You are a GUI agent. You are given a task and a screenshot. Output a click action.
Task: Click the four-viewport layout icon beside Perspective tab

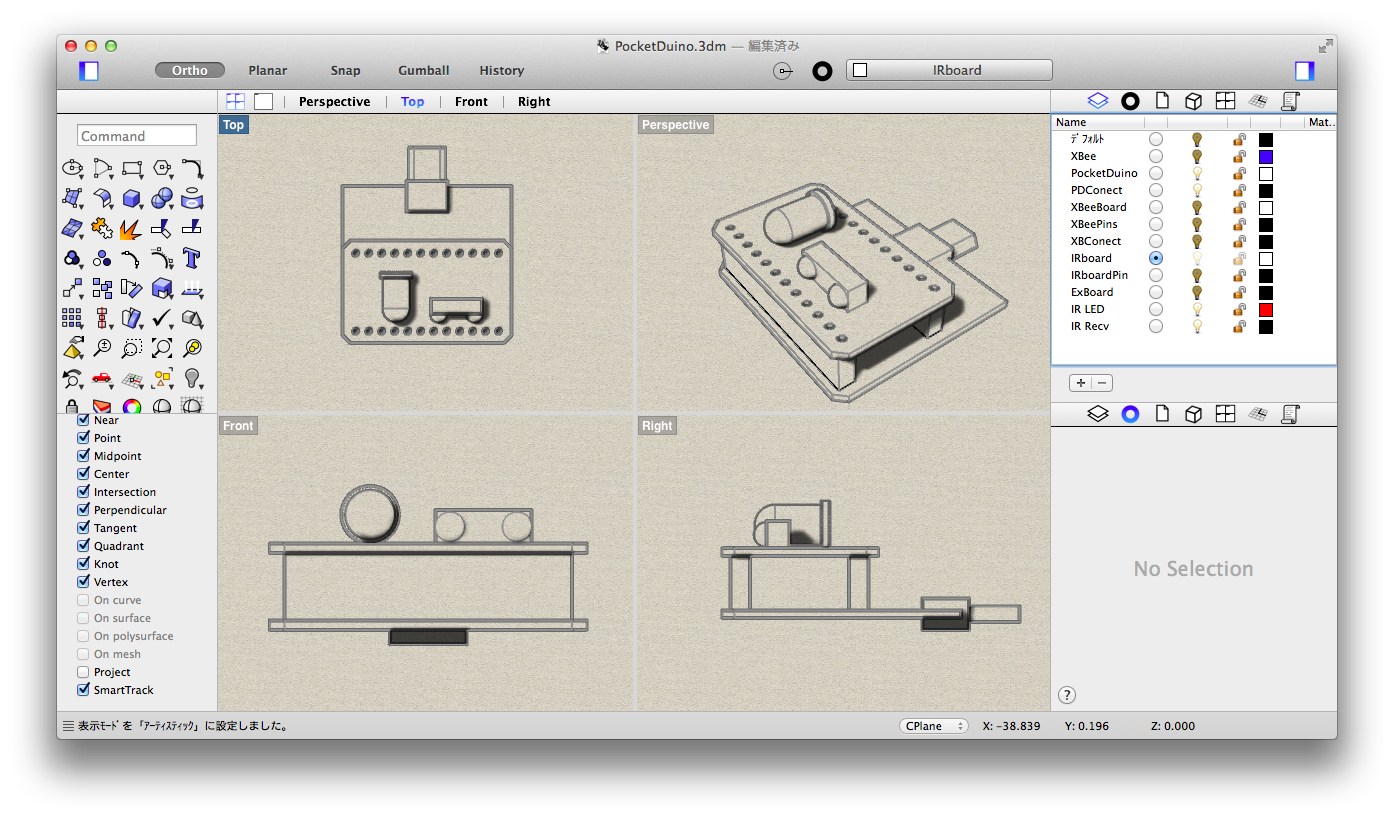tap(235, 101)
